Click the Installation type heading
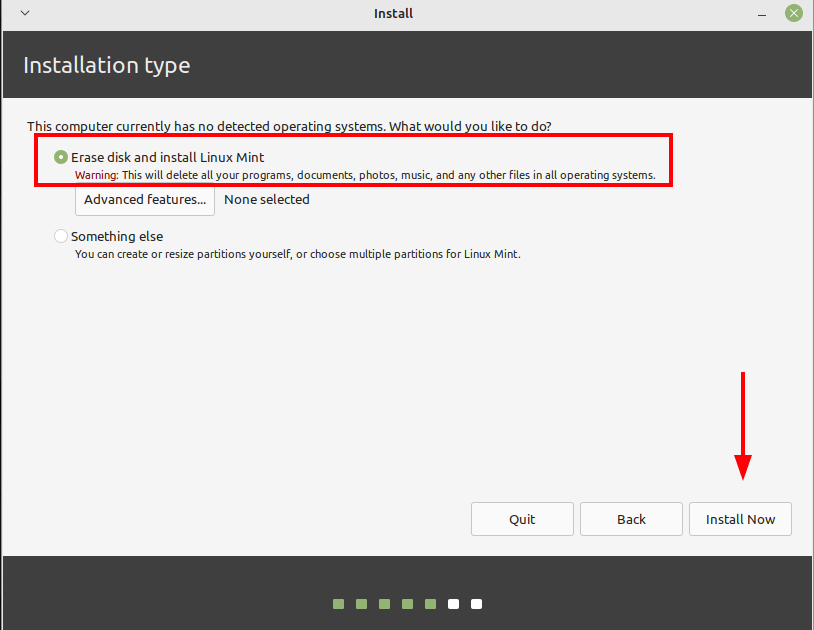This screenshot has width=814, height=630. (x=107, y=65)
